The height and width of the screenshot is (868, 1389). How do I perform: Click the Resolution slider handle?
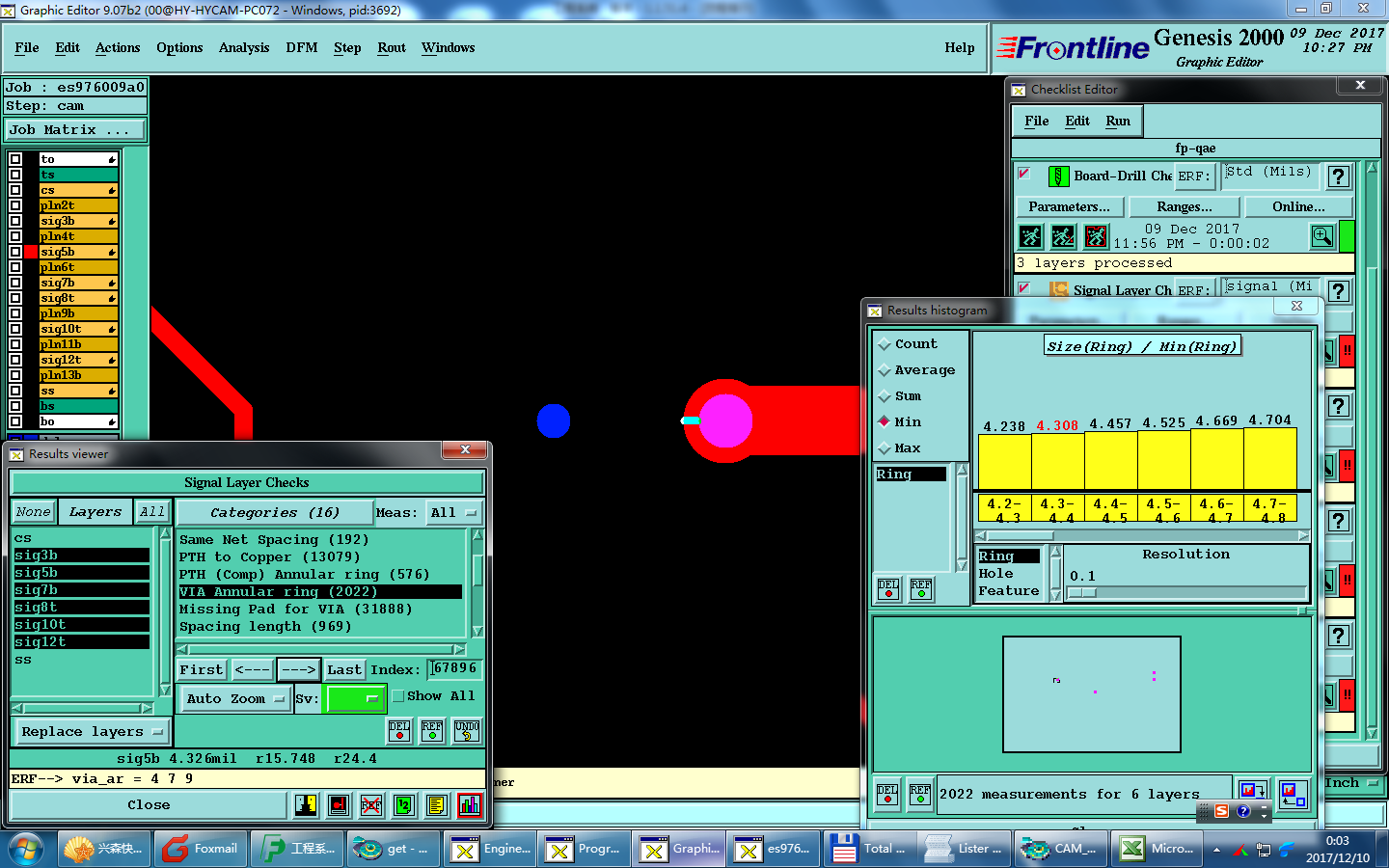click(x=1082, y=592)
